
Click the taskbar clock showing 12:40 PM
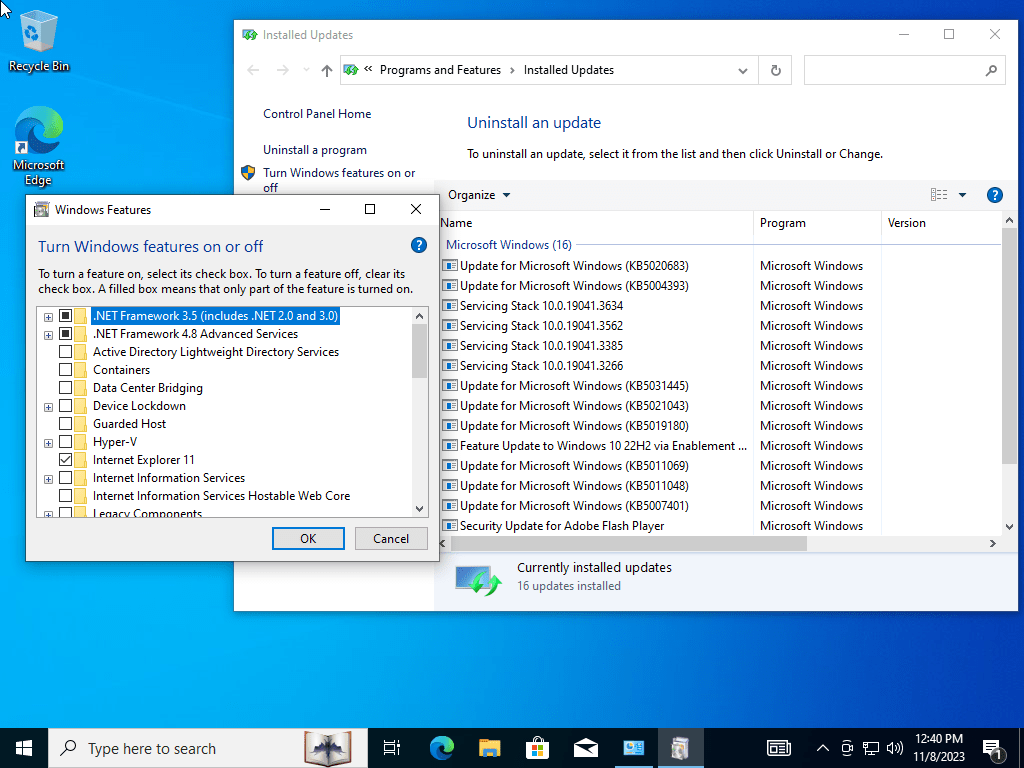pos(938,748)
